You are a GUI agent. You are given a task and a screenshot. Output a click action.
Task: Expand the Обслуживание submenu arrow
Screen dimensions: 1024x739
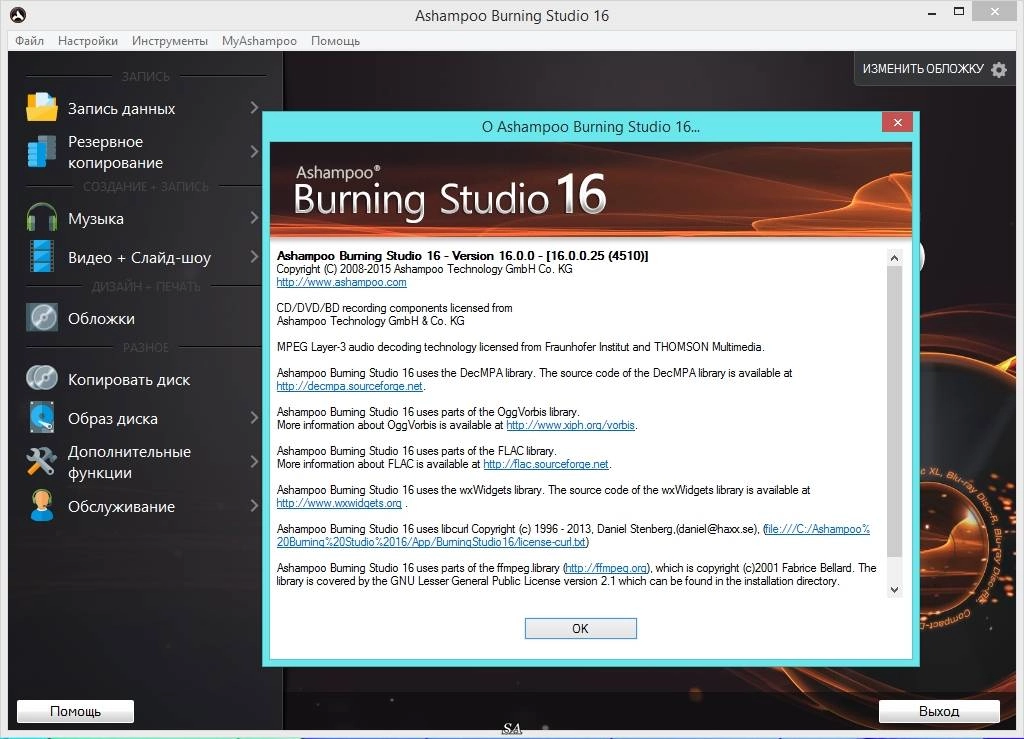(x=254, y=506)
